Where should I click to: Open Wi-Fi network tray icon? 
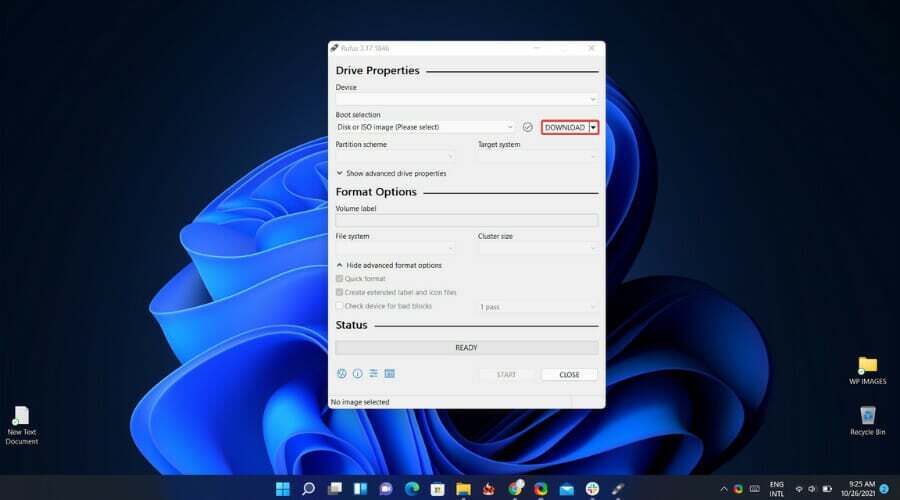(799, 489)
